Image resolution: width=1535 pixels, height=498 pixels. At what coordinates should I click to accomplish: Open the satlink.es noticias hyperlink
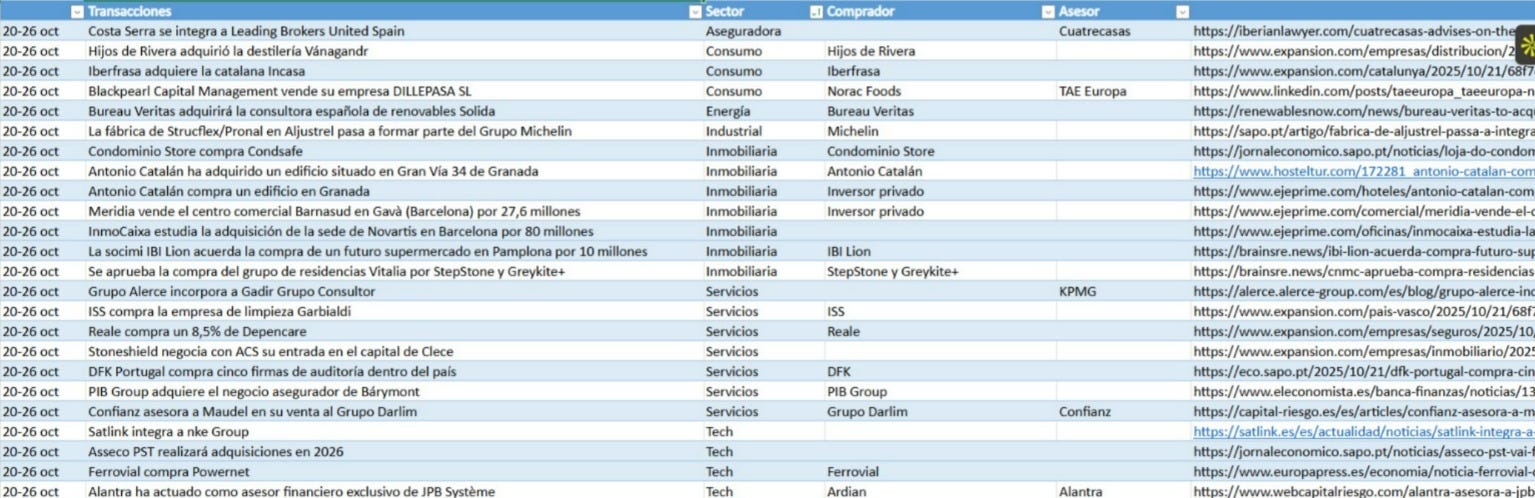pos(1364,431)
